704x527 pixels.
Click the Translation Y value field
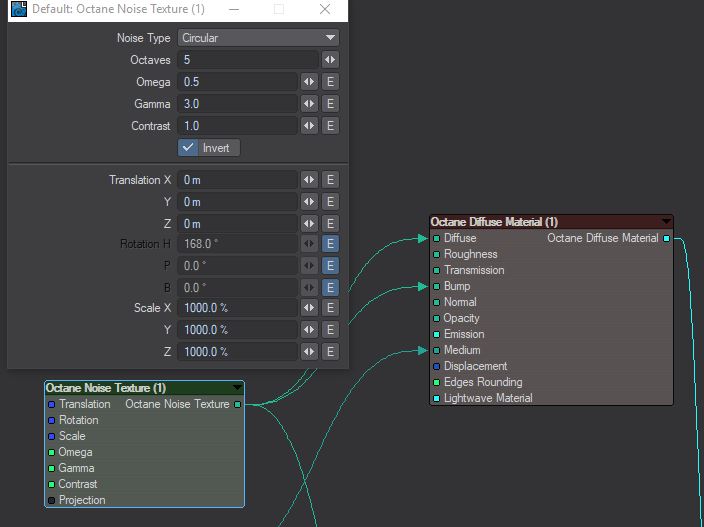238,202
